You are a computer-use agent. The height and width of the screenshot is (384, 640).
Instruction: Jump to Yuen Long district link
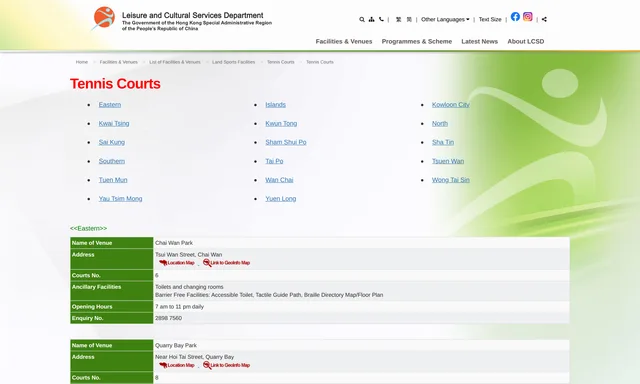click(281, 198)
